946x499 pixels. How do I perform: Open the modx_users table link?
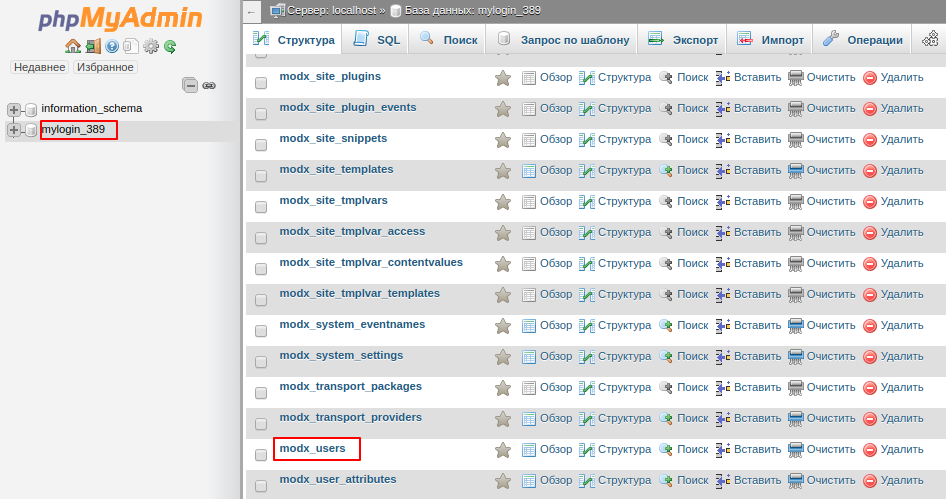(313, 449)
